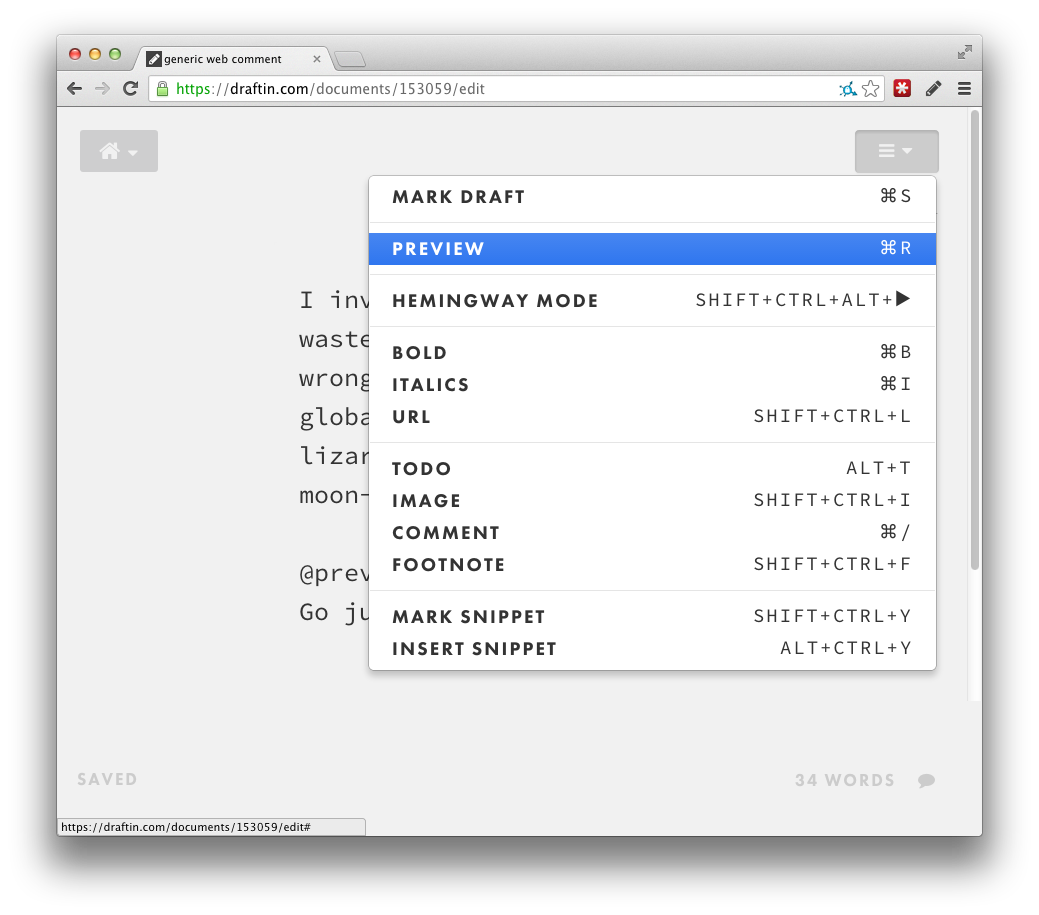Zoom window using the green button
This screenshot has height=915, width=1039.
pyautogui.click(x=115, y=54)
